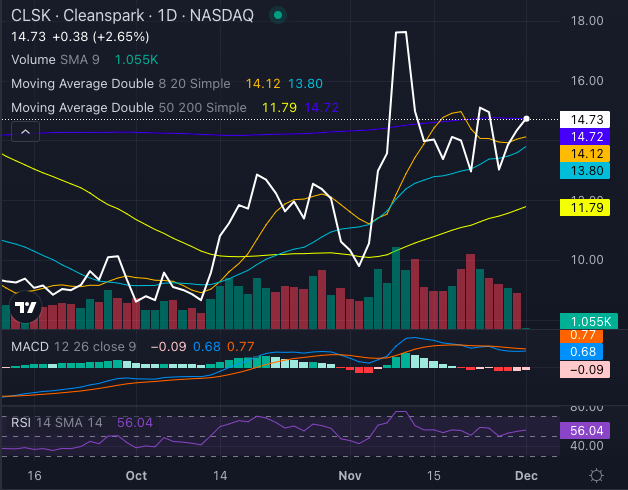Click the teal 13.80 moving average price tag
This screenshot has width=628, height=490.
pos(584,171)
